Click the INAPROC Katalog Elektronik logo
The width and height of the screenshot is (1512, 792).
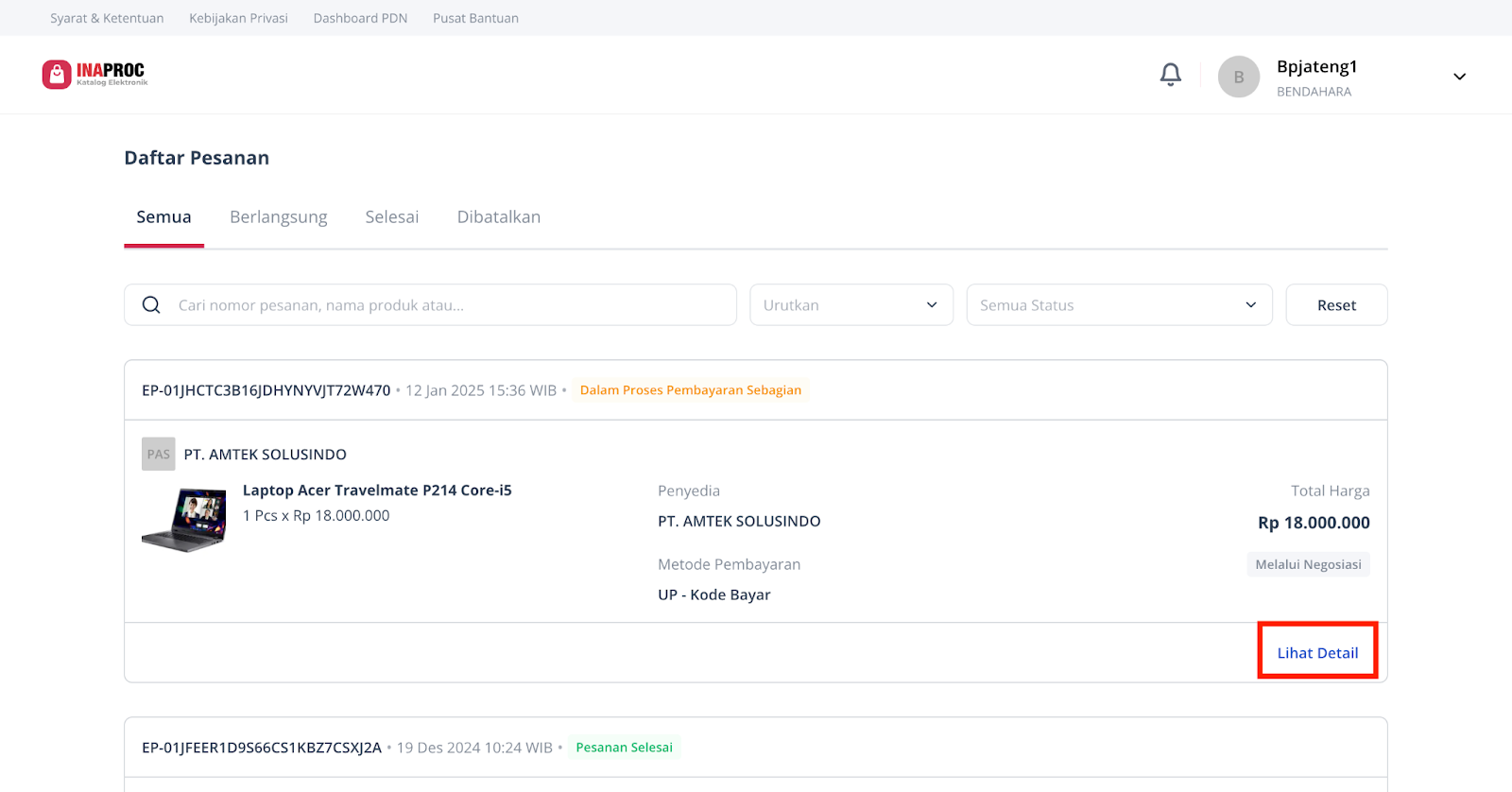pos(94,74)
